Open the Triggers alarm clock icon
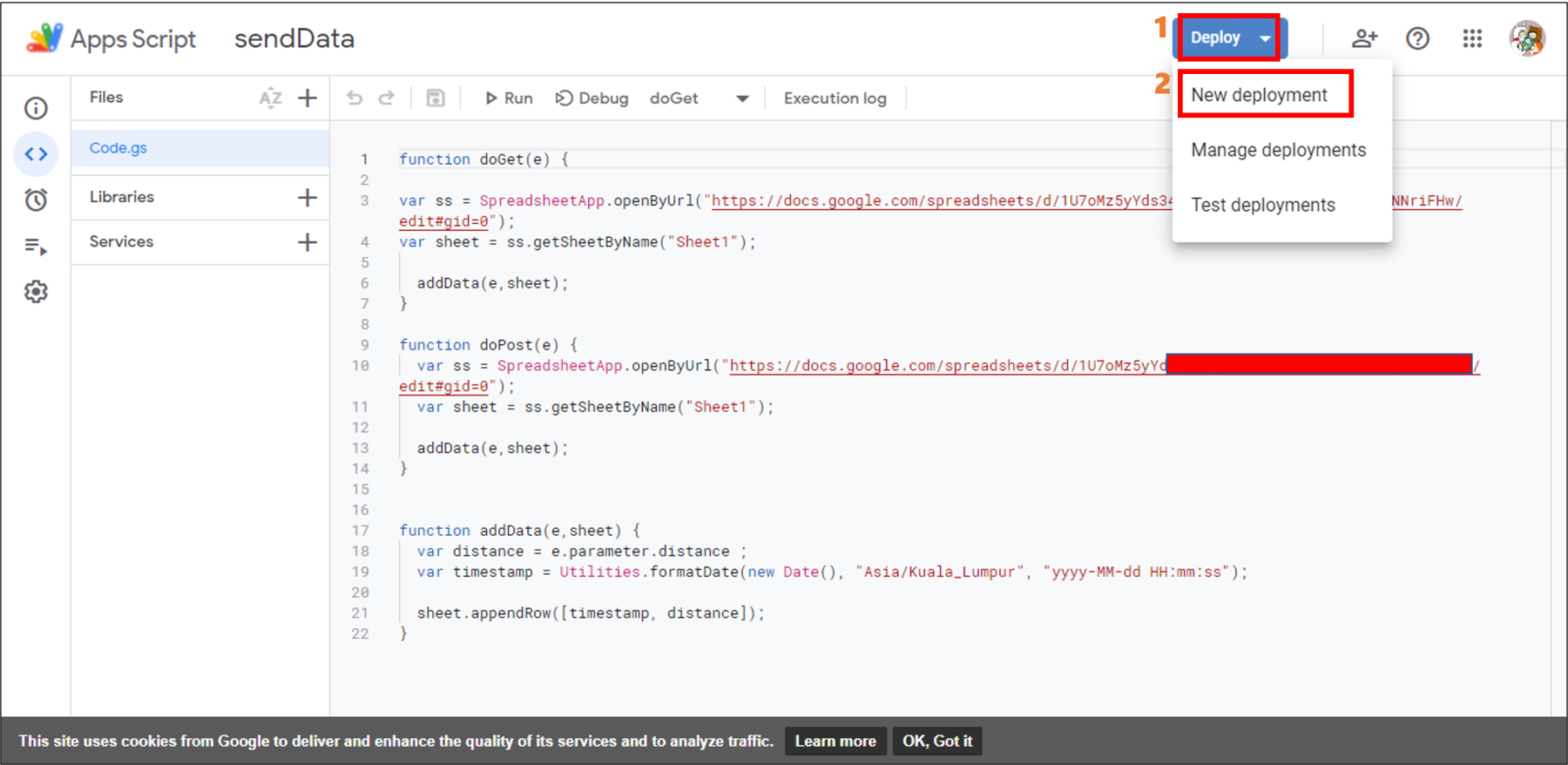 (36, 200)
